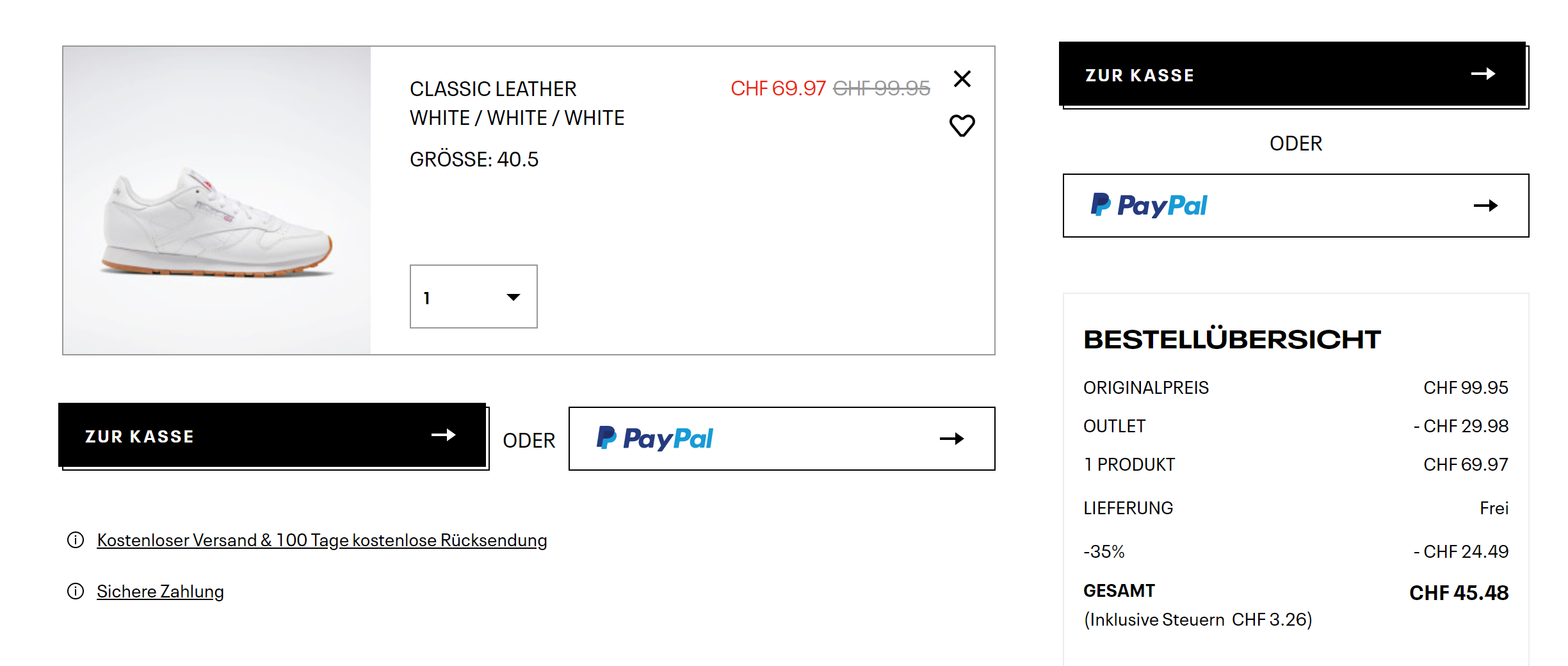Pay with PayPal button below product card

coord(781,439)
